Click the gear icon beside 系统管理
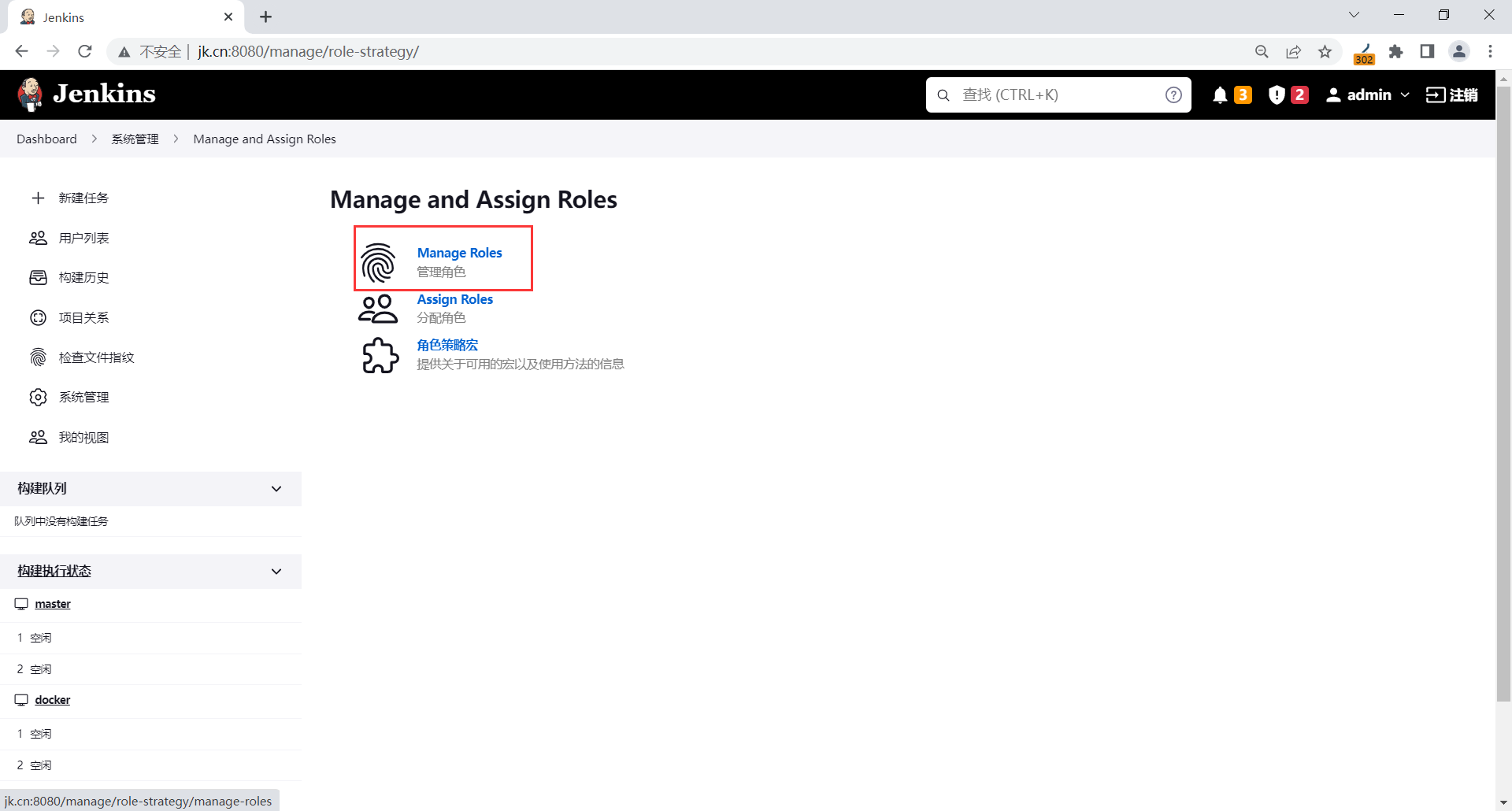 click(x=38, y=397)
